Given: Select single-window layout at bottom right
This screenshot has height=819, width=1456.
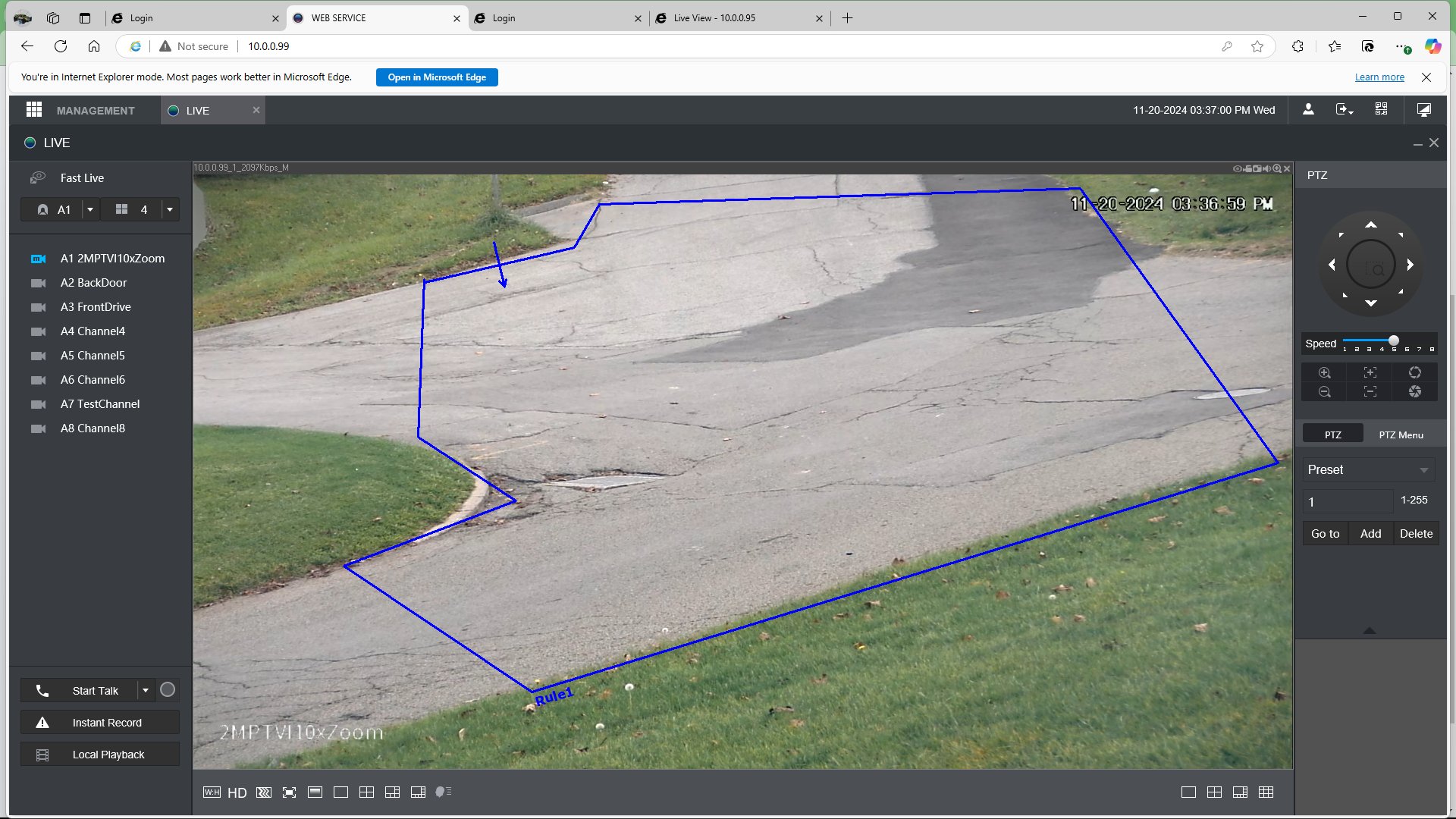Looking at the screenshot, I should (x=1188, y=792).
